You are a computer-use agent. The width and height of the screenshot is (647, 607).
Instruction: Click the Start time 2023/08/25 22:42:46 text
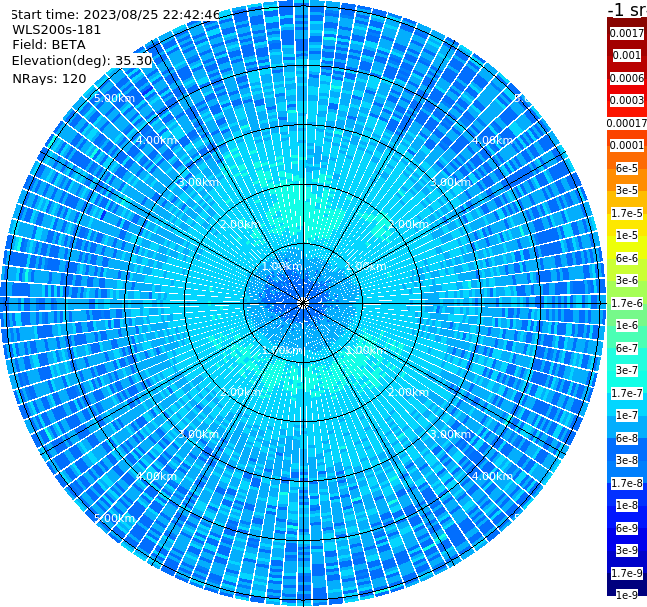click(x=116, y=15)
